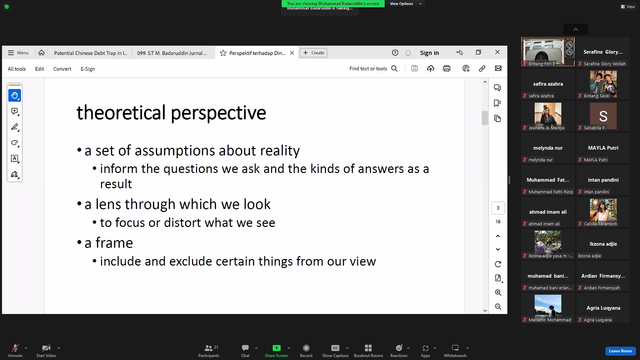The height and width of the screenshot is (360, 640).
Task: Open Breakout Rooms in Zoom toolbar
Action: tap(368, 350)
